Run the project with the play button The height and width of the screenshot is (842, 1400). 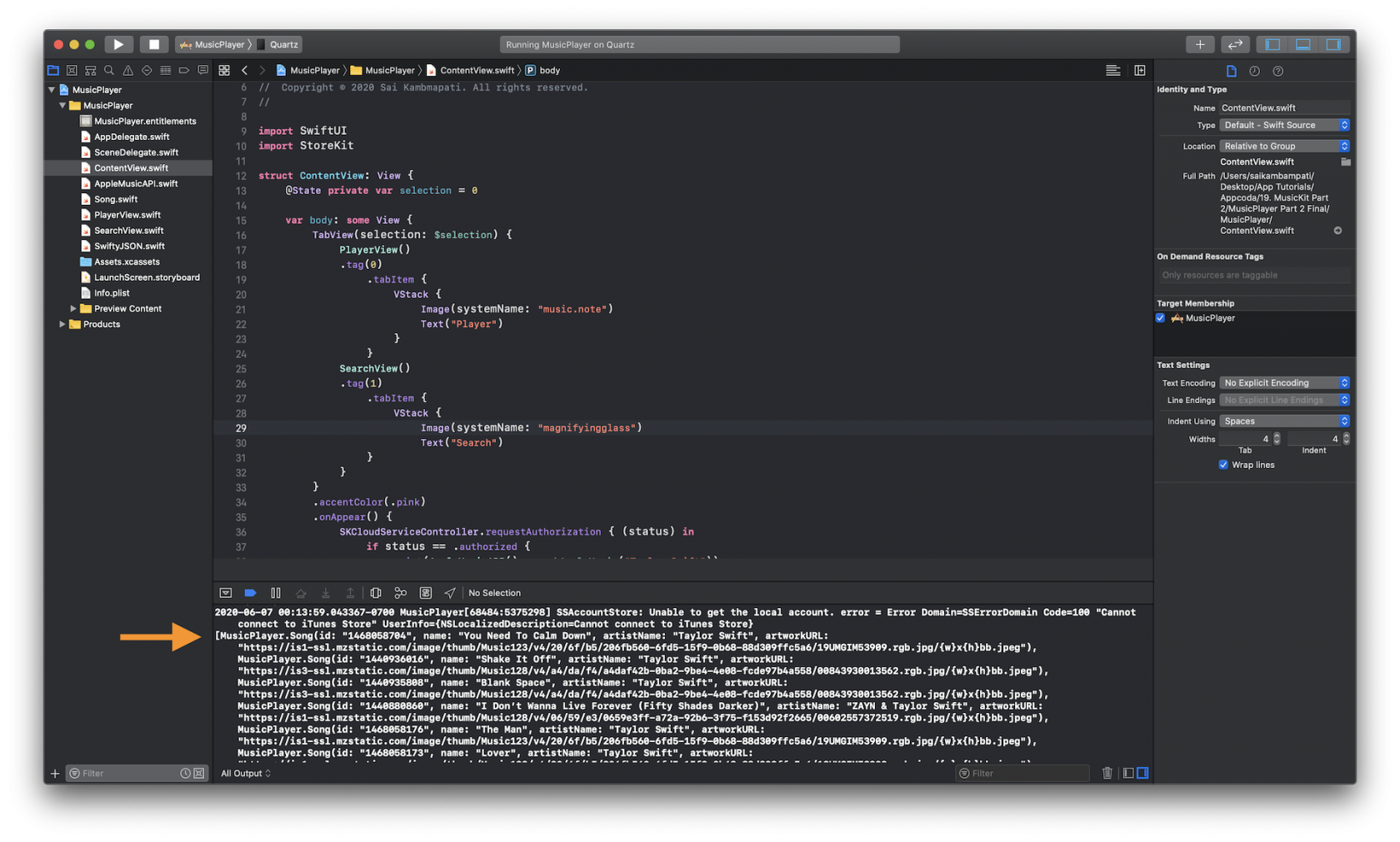click(118, 43)
